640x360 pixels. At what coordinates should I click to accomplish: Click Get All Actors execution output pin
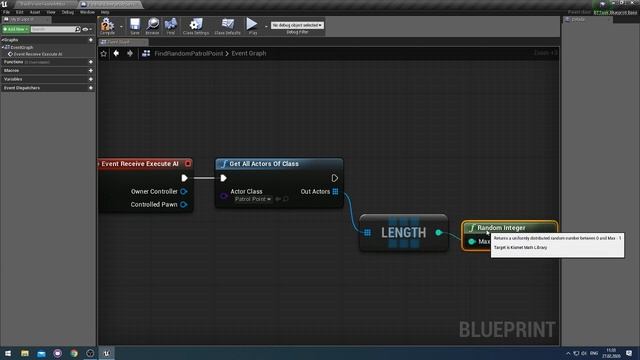pos(335,178)
